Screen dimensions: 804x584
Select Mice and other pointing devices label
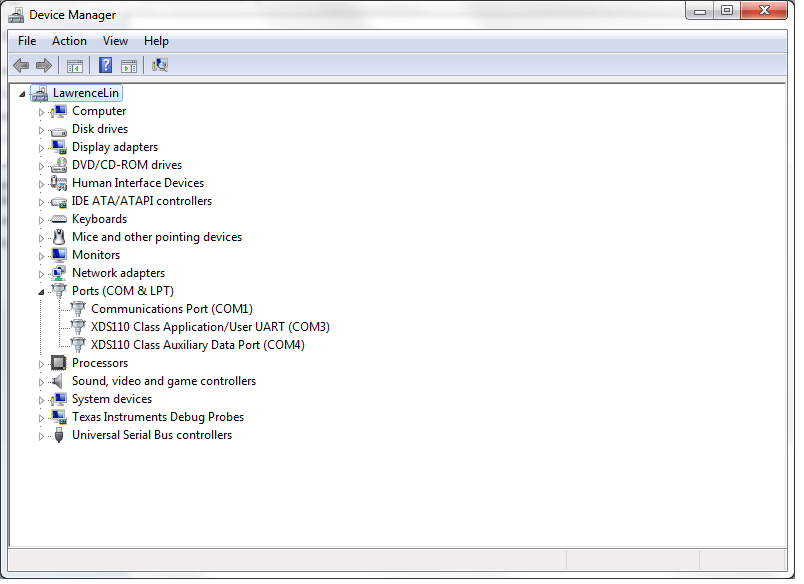tap(157, 237)
